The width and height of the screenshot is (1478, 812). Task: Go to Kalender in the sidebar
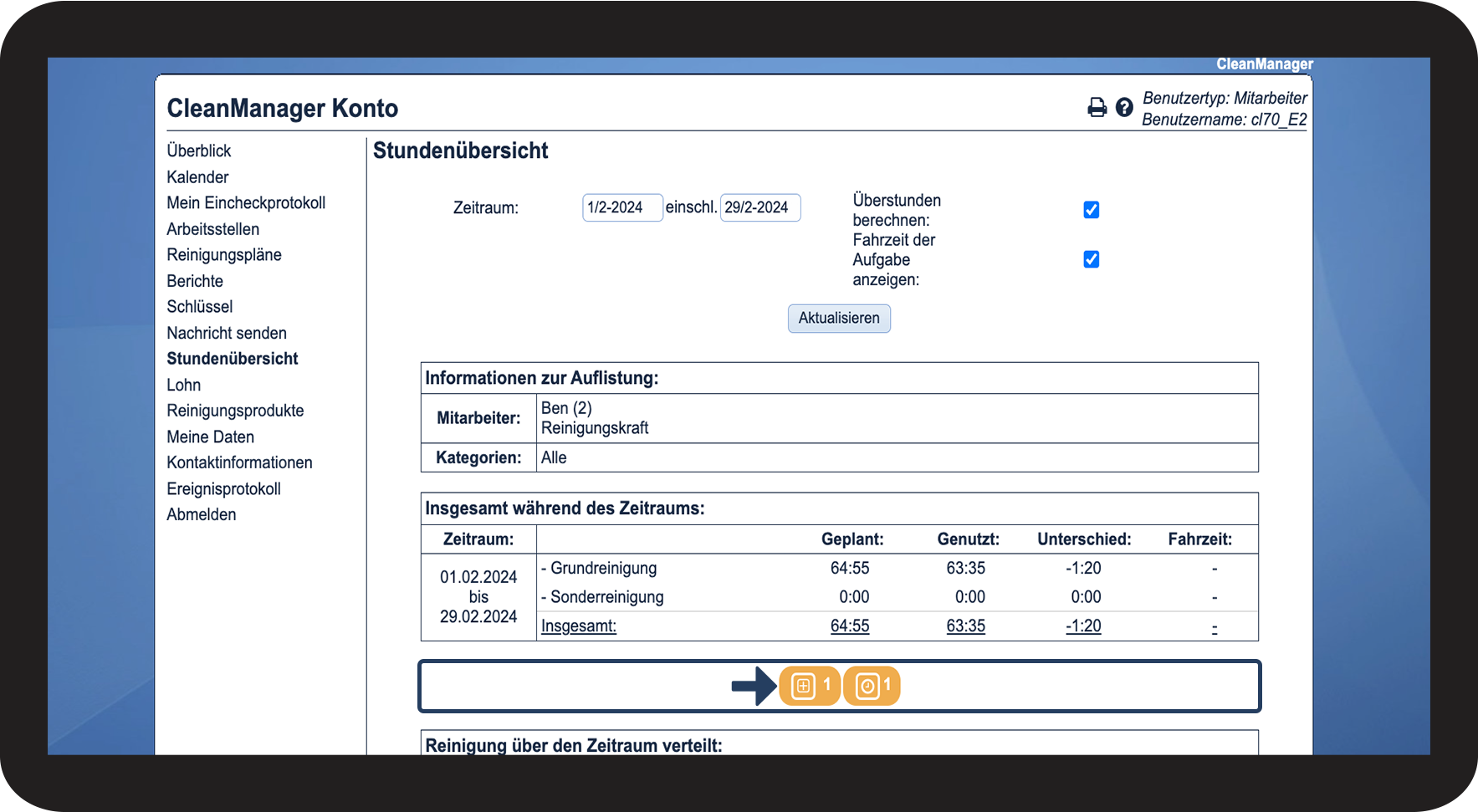click(x=197, y=177)
